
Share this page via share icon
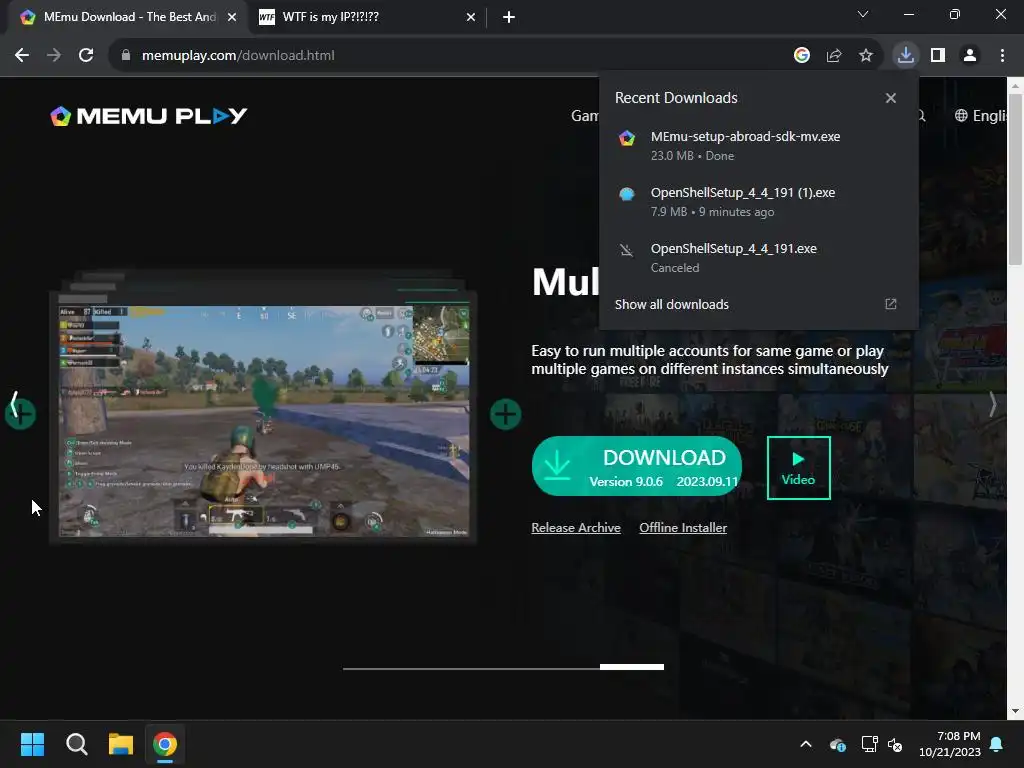[x=834, y=56]
